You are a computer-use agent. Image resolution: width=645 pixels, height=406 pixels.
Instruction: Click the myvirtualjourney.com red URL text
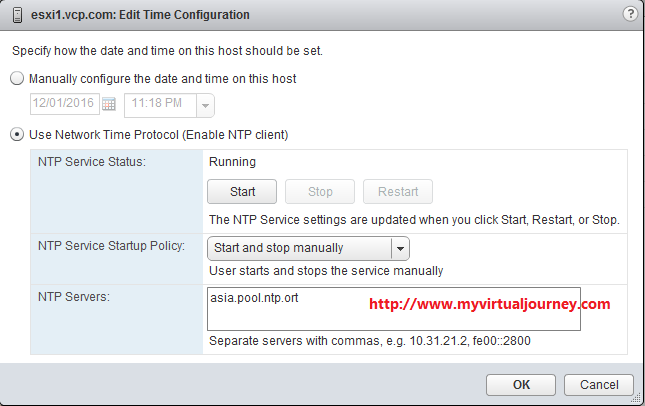[x=490, y=304]
